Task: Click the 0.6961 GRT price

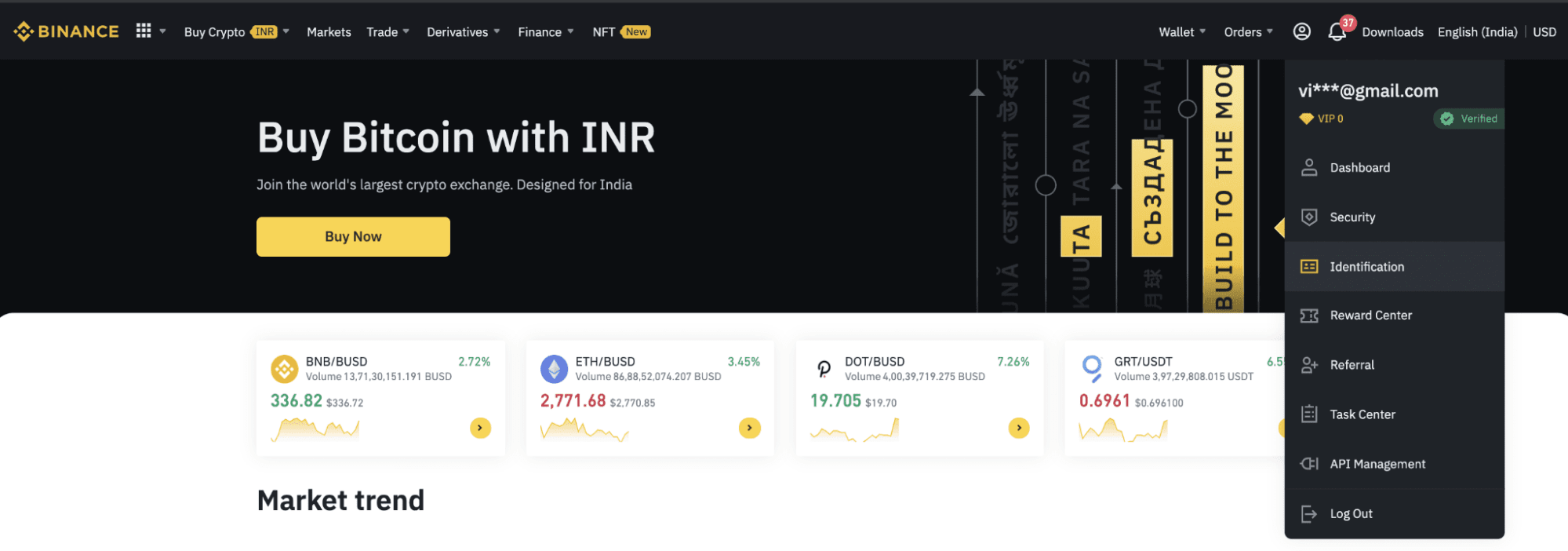Action: (1104, 400)
